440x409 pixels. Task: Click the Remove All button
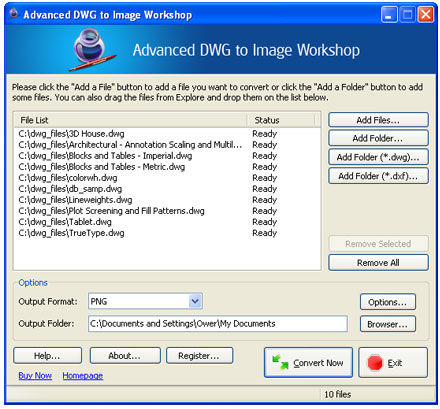[x=378, y=263]
